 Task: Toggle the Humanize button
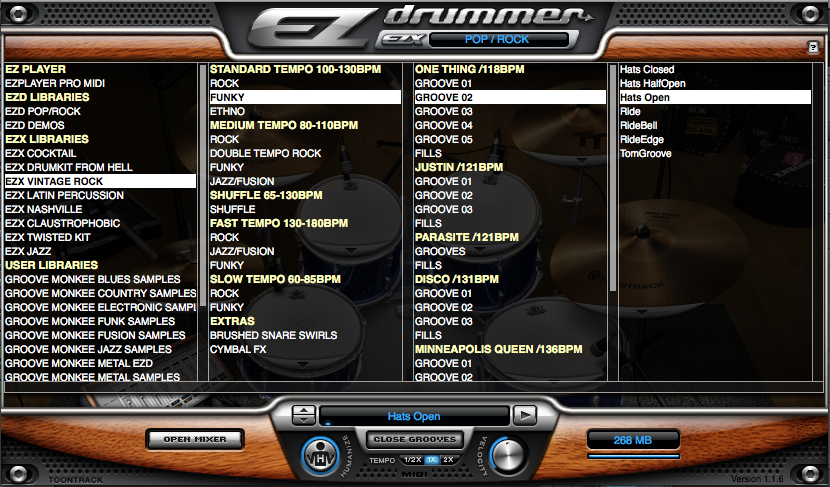point(321,456)
